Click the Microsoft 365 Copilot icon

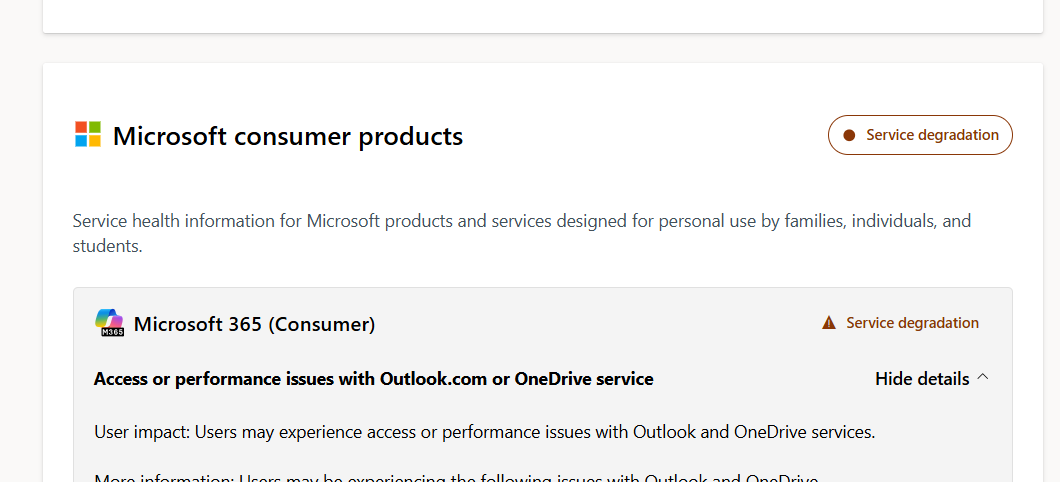tap(109, 319)
